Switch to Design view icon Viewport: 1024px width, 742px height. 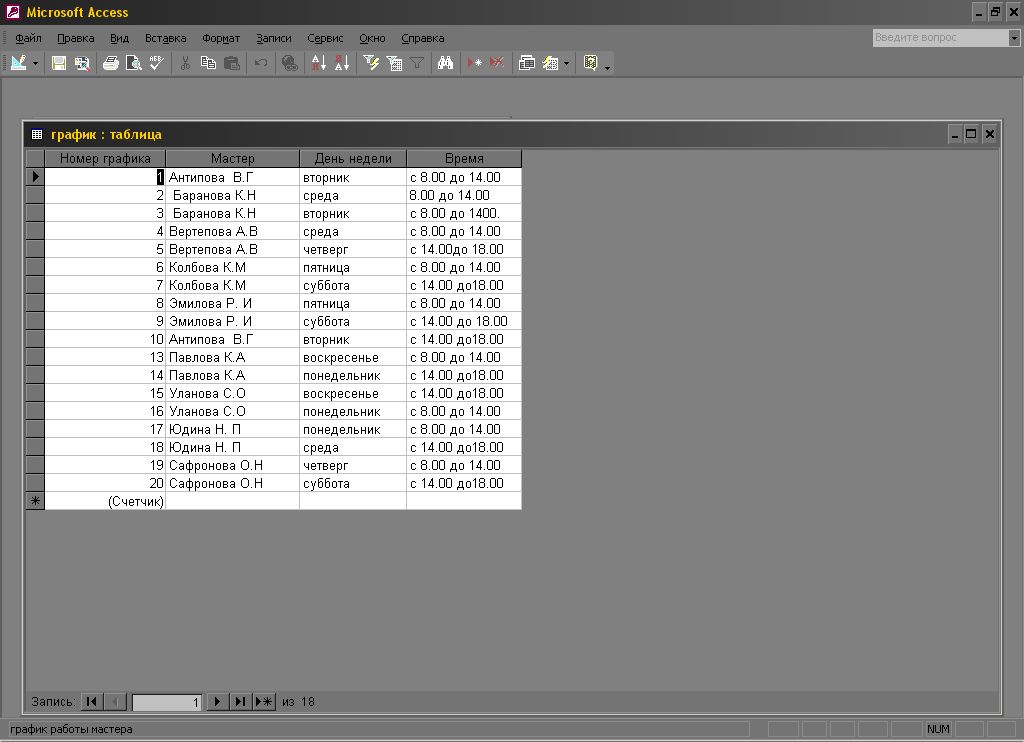(19, 63)
